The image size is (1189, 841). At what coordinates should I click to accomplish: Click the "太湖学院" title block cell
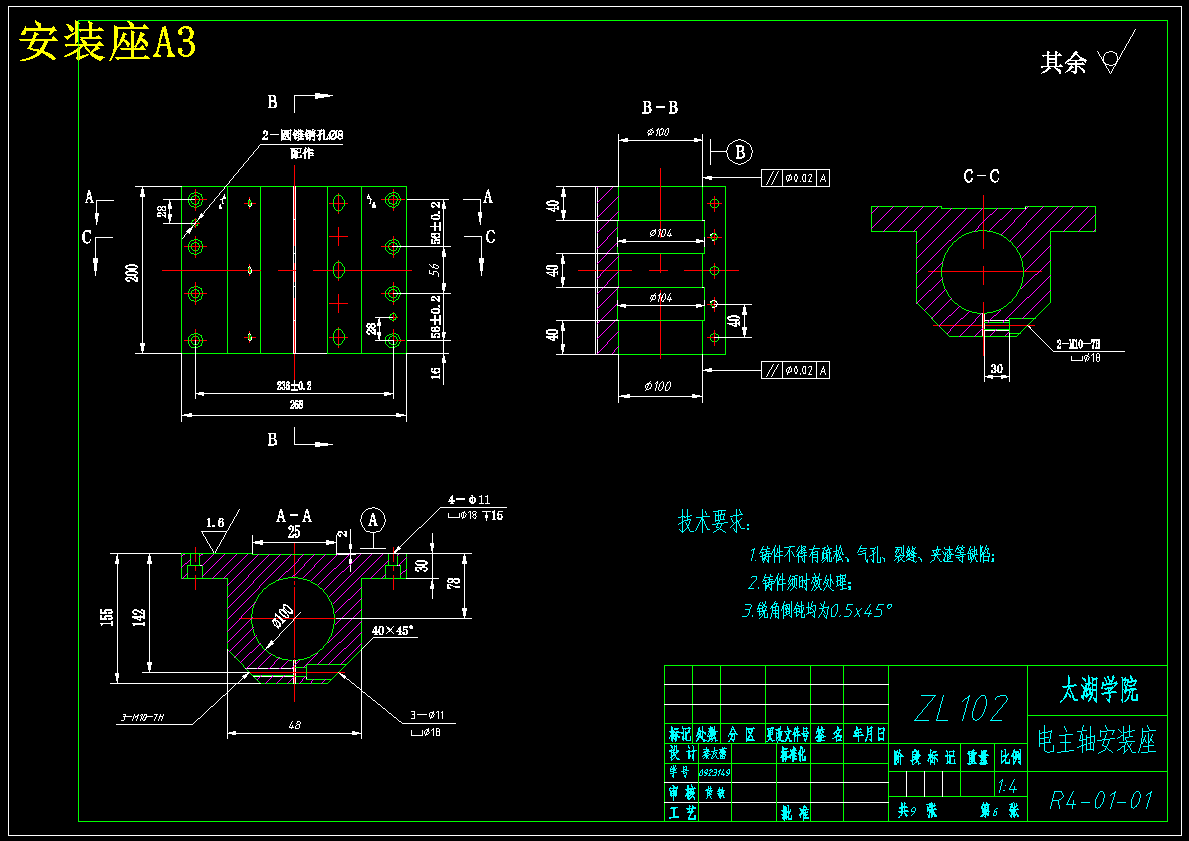[x=1099, y=691]
